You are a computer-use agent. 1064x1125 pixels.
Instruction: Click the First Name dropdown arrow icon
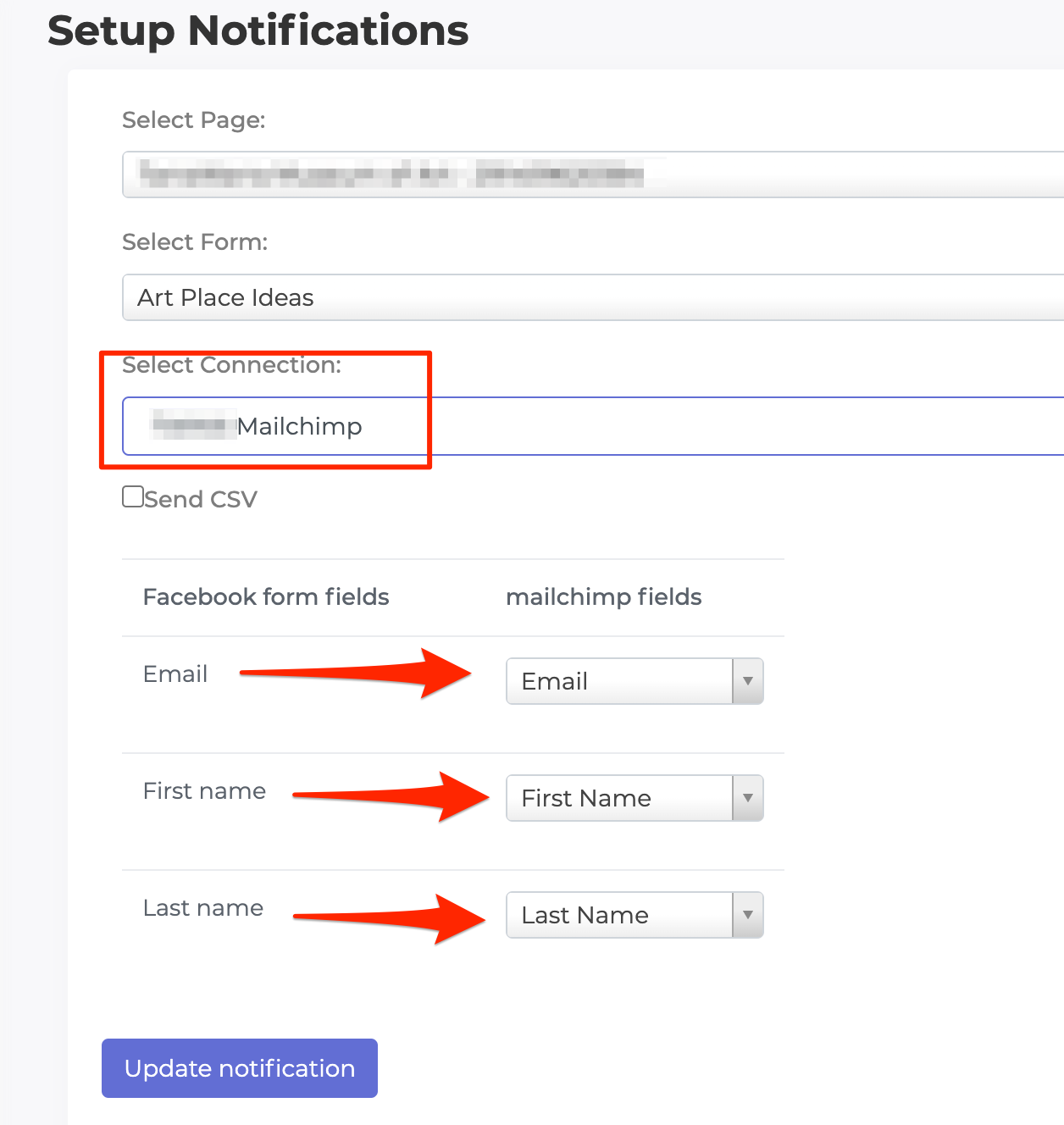click(746, 798)
